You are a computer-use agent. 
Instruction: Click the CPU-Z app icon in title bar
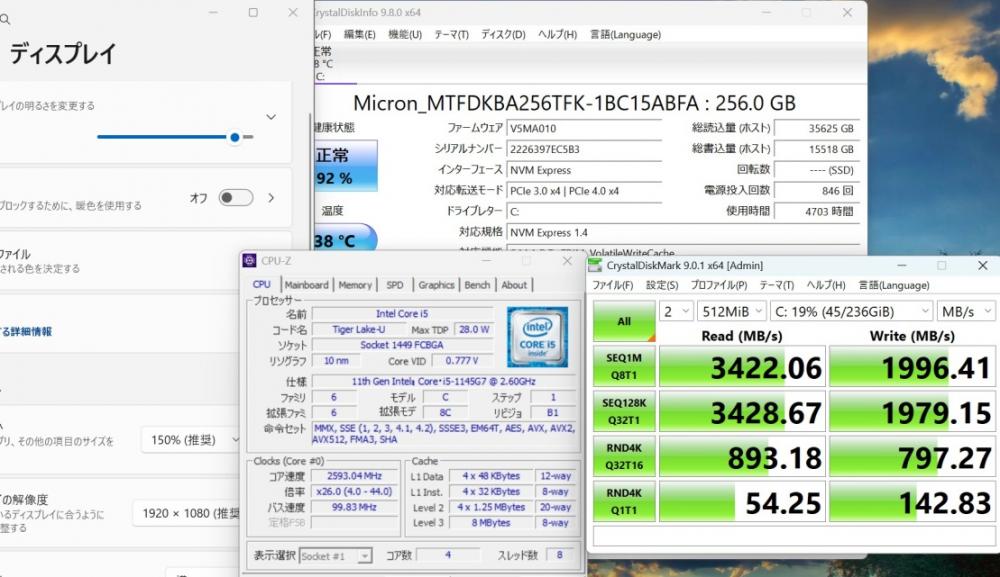[x=249, y=261]
